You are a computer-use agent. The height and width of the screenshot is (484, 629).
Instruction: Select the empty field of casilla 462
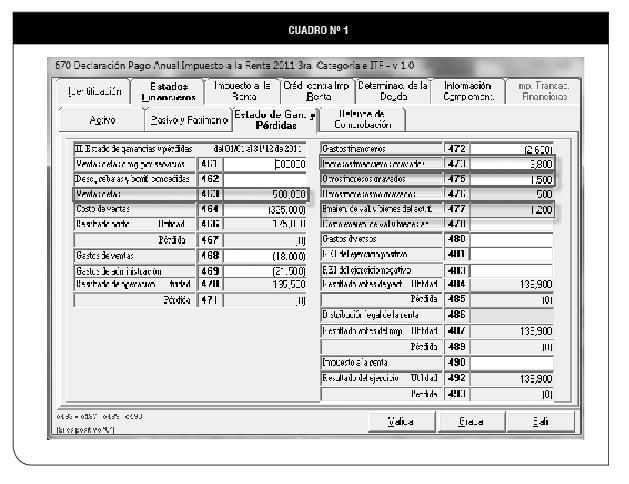pyautogui.click(x=265, y=179)
